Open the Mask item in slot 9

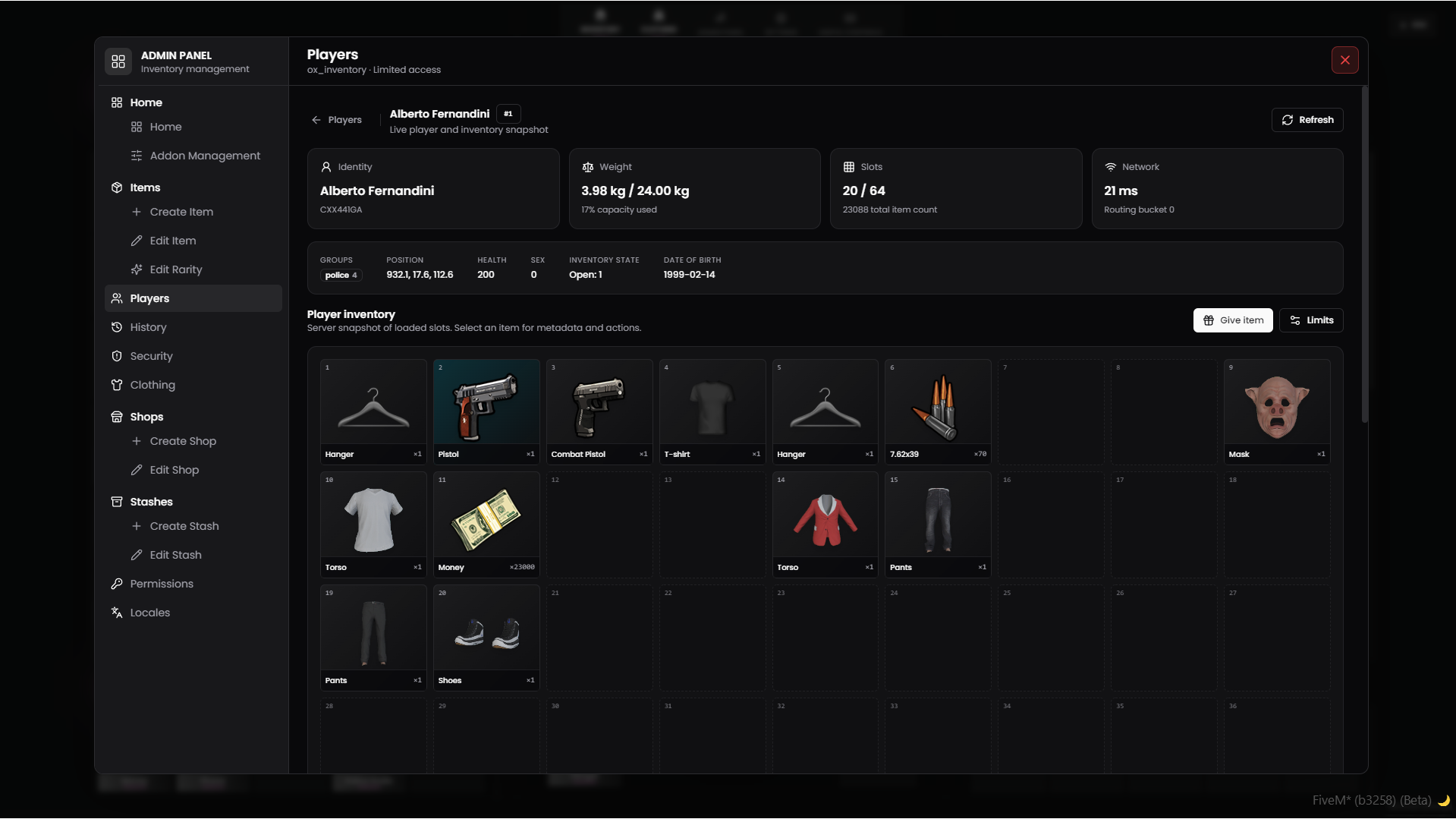pos(1277,411)
